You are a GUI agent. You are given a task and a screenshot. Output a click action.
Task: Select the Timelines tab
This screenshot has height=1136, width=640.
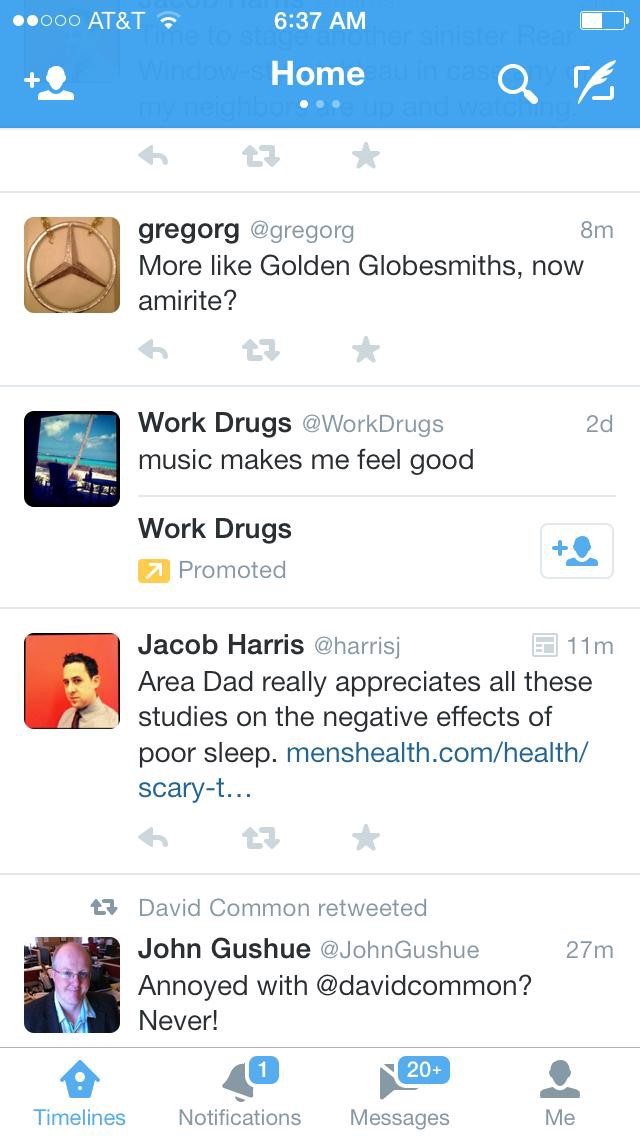pos(80,1093)
